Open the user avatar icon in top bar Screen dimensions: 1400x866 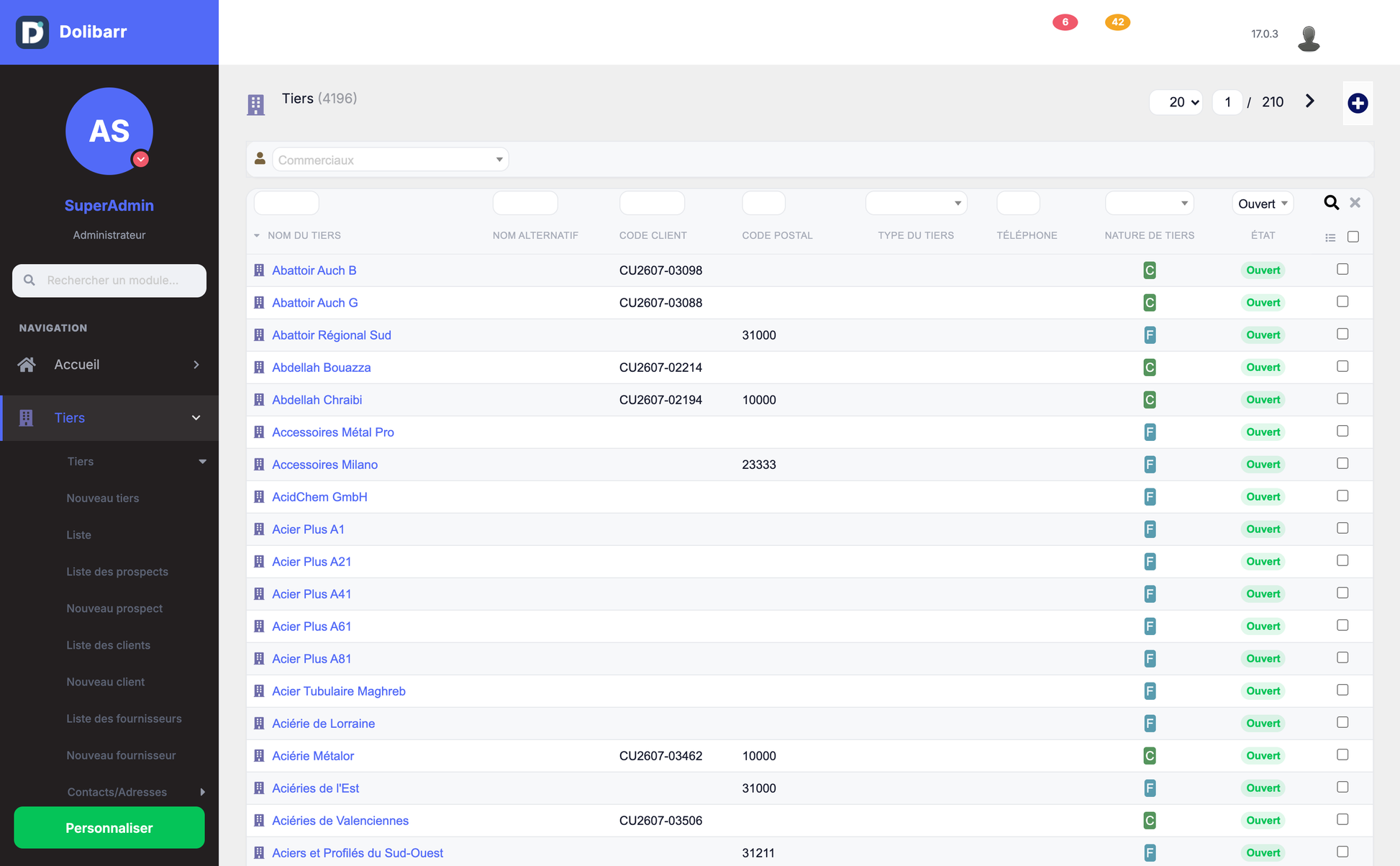(x=1309, y=38)
